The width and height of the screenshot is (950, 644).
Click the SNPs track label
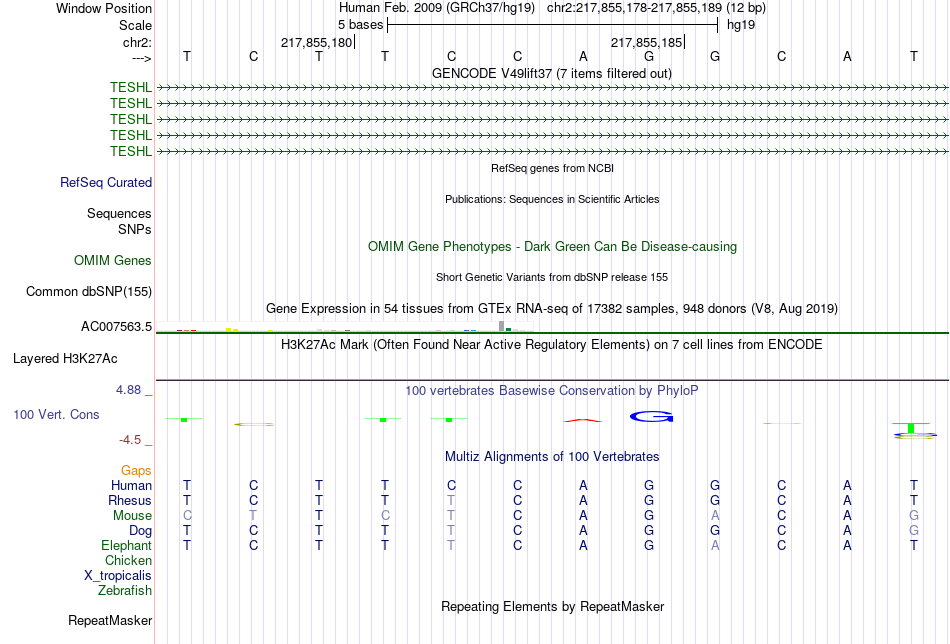click(x=135, y=230)
